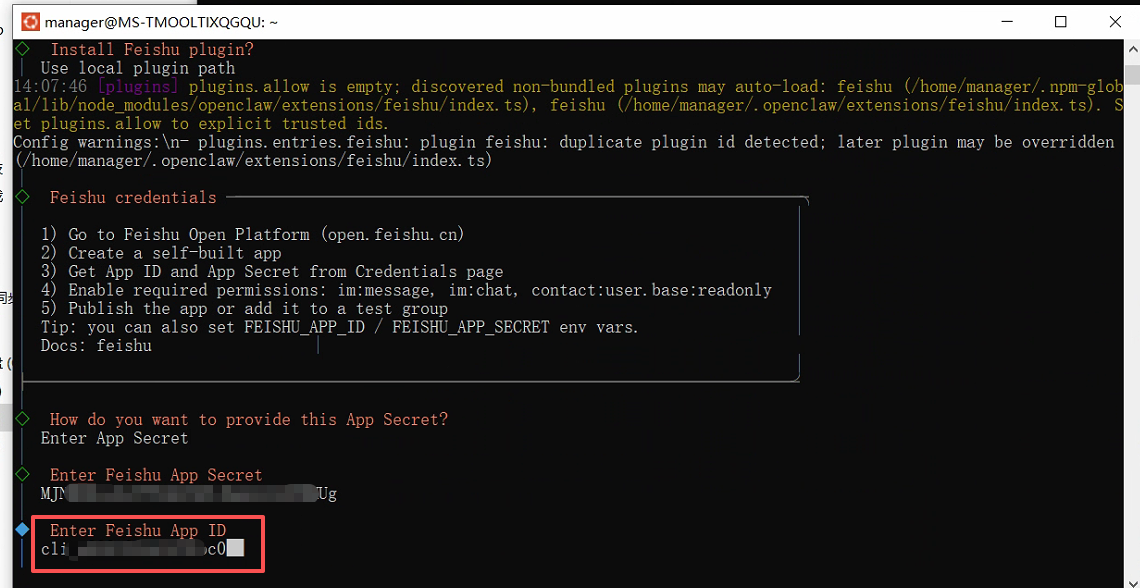Click the scrollbar up arrow
This screenshot has height=588, width=1140.
(1133, 48)
